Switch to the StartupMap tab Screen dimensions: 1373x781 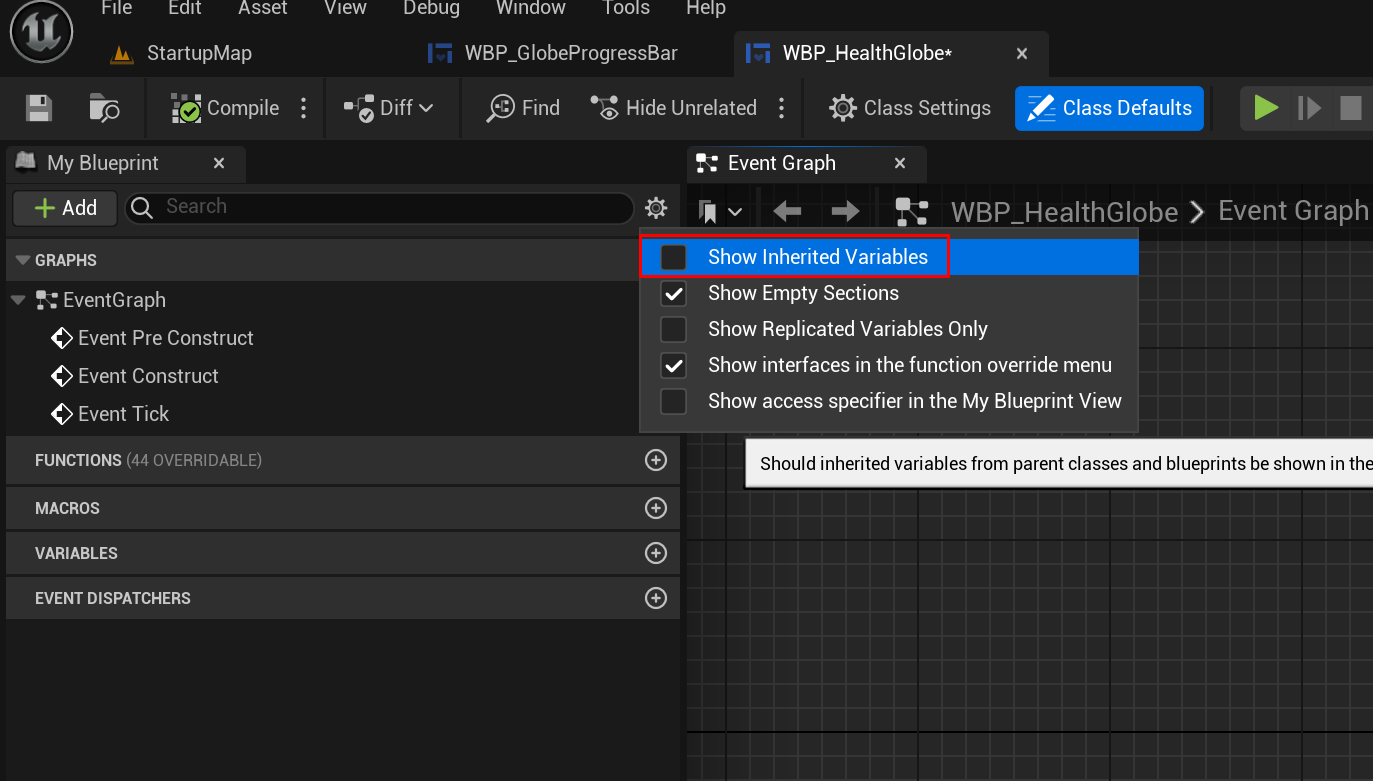point(182,53)
